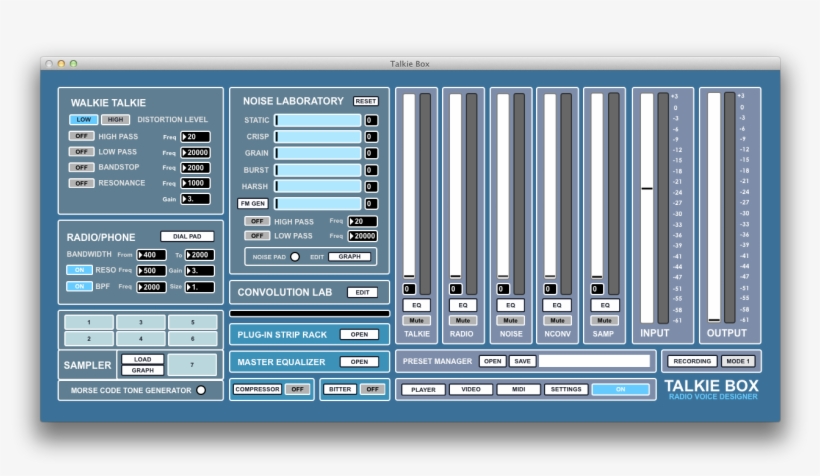Click Walkie Talkie High Pass Freq 20 box
Image resolution: width=820 pixels, height=476 pixels.
[x=195, y=137]
